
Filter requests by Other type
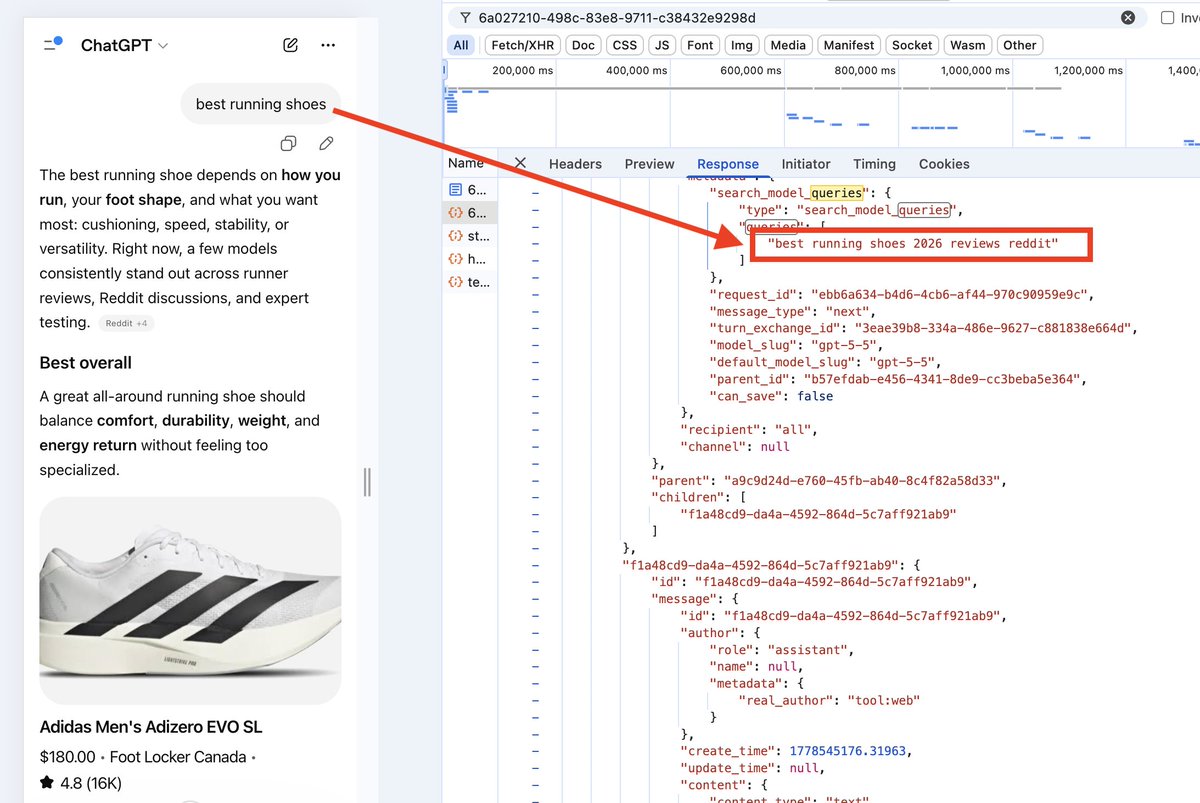point(1020,45)
